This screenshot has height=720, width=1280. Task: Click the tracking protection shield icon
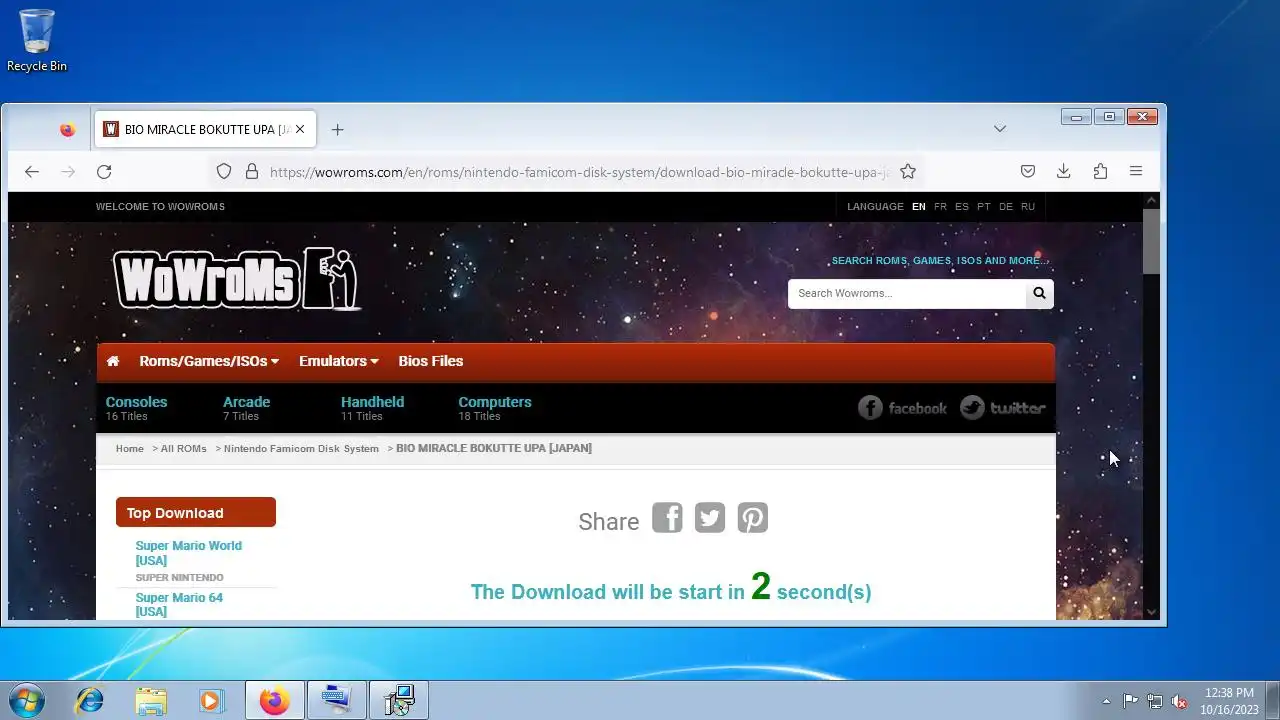tap(224, 172)
